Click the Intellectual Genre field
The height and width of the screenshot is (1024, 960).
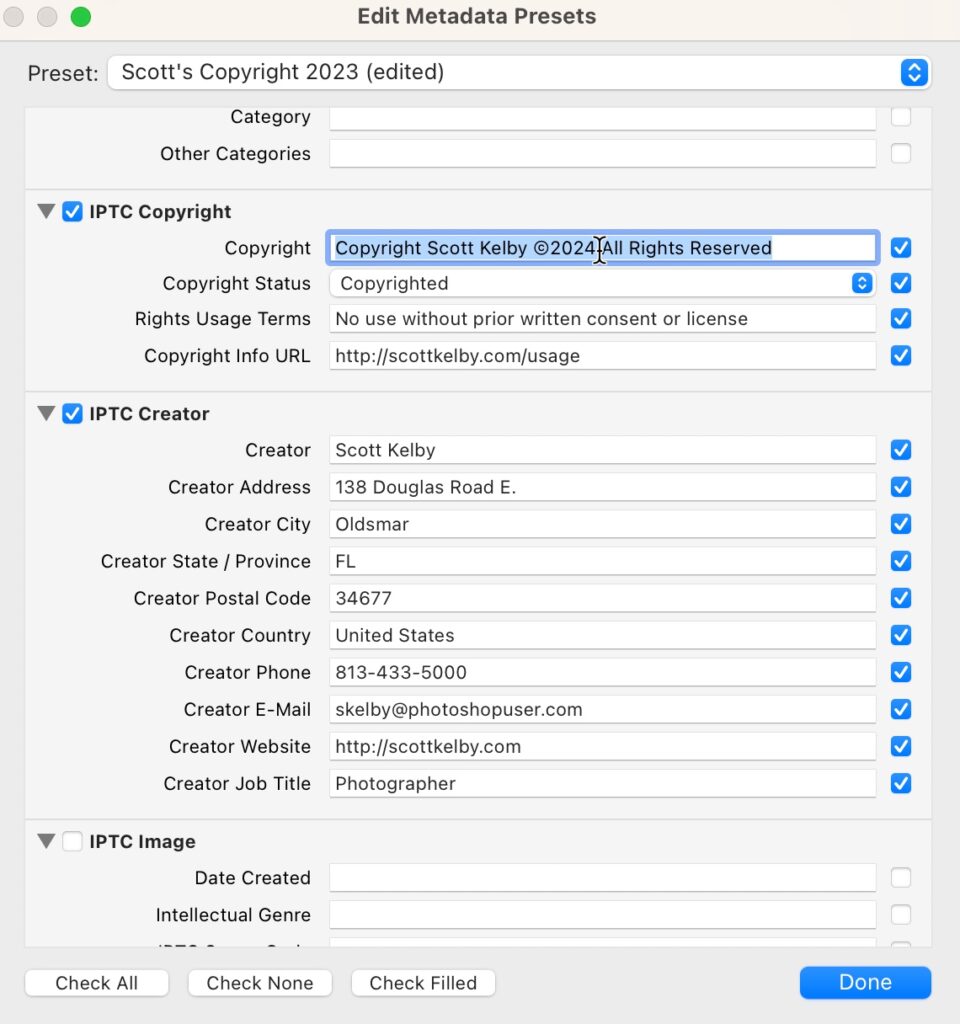[602, 915]
